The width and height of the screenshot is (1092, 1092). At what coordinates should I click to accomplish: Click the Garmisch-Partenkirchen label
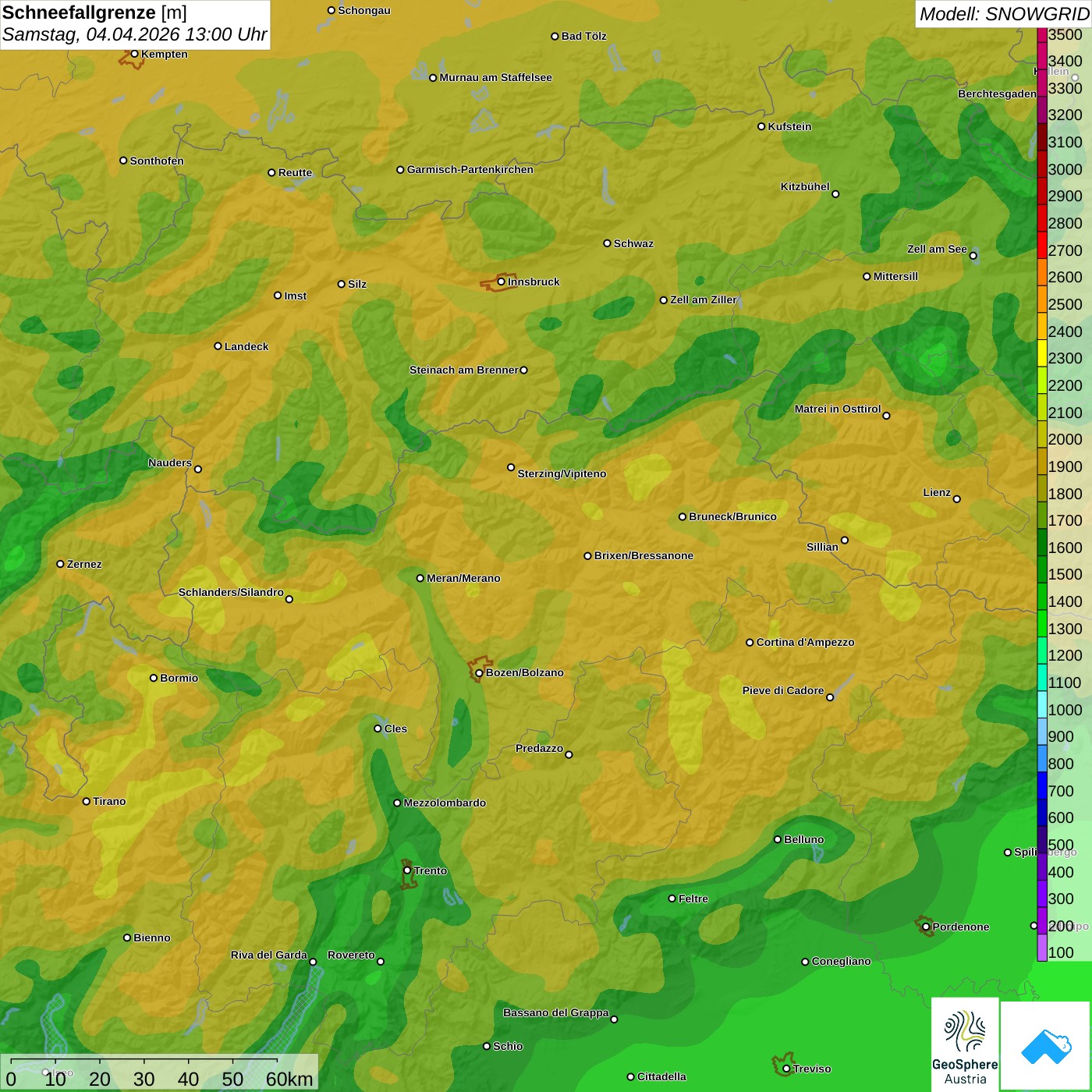click(x=470, y=169)
